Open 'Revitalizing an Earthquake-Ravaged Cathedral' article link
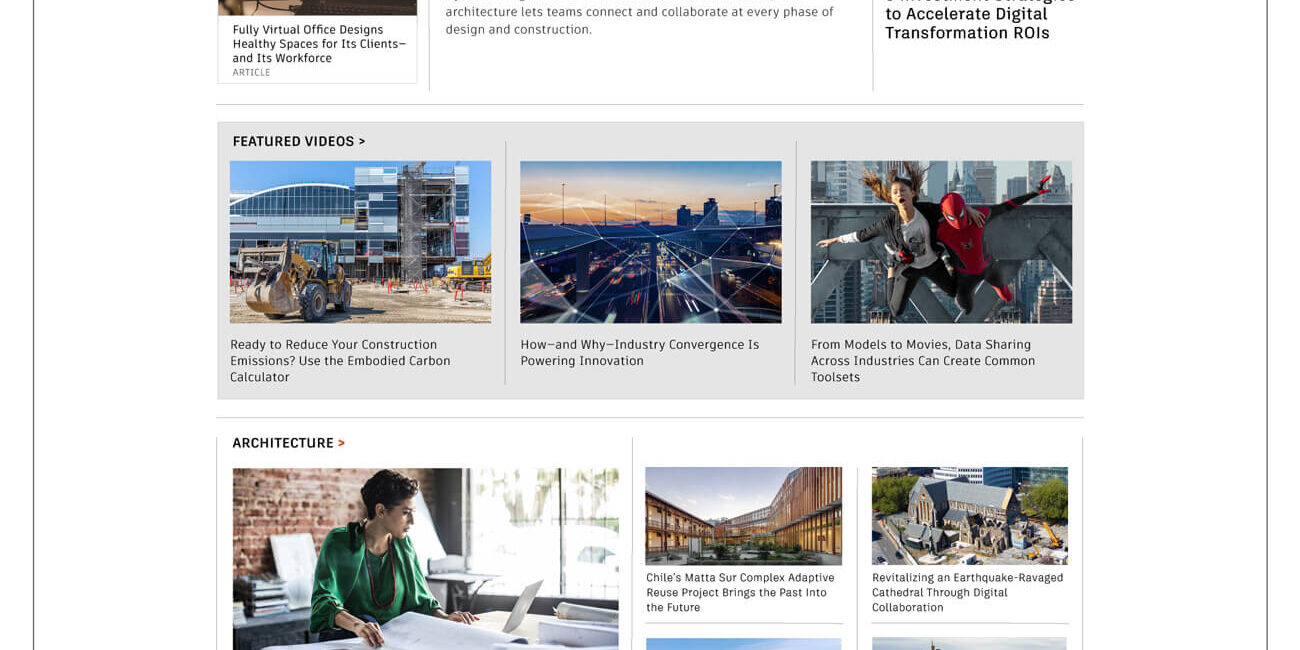The width and height of the screenshot is (1300, 650). click(967, 592)
